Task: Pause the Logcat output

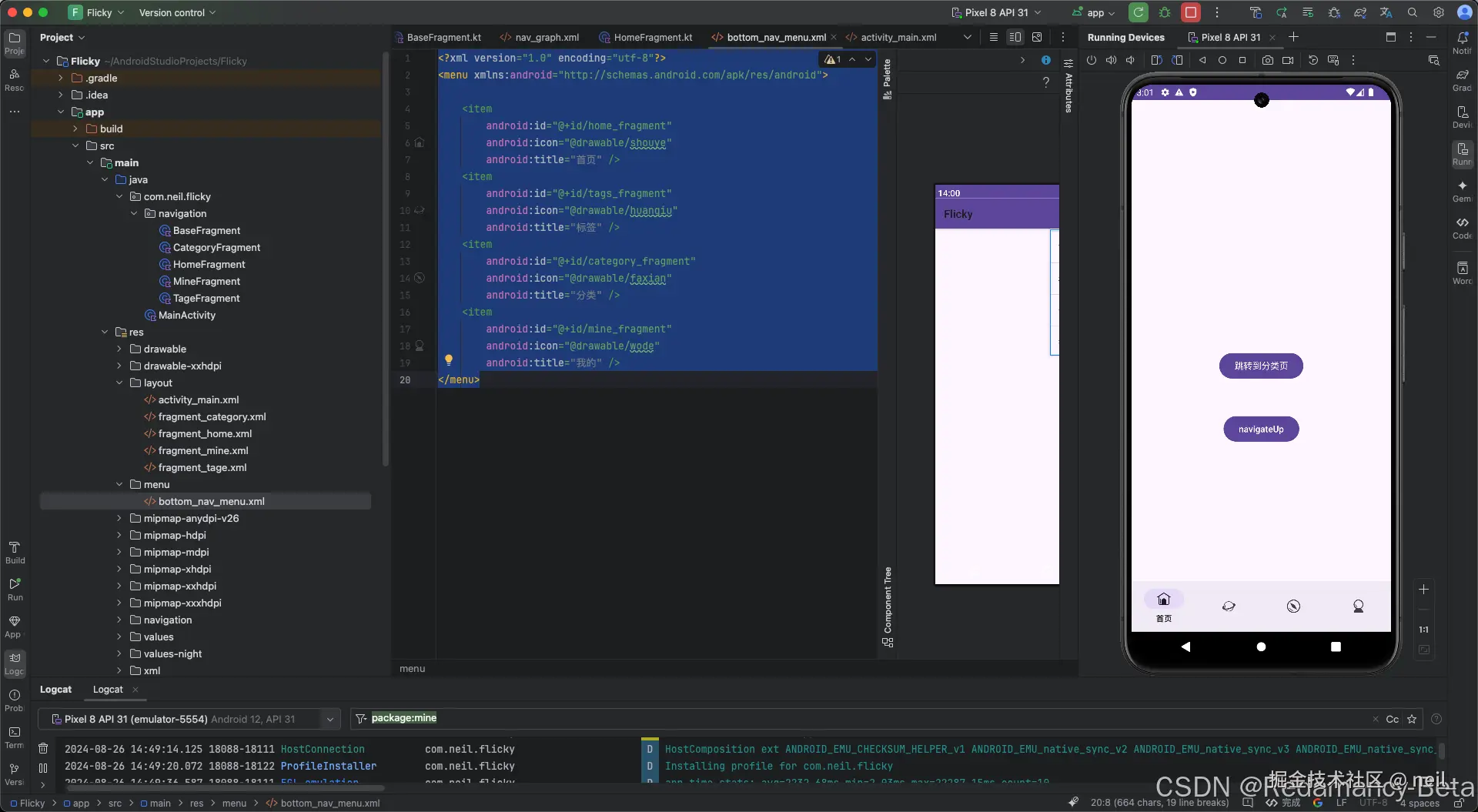Action: [x=43, y=767]
